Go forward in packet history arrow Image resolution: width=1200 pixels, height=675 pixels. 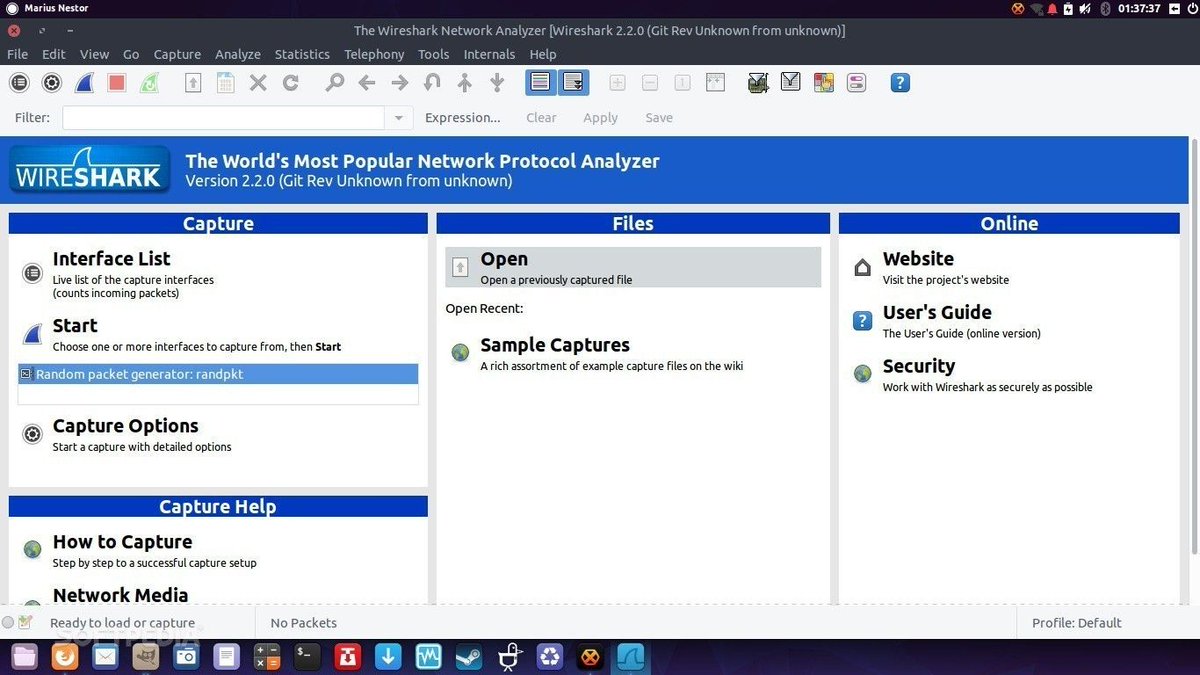pyautogui.click(x=399, y=83)
